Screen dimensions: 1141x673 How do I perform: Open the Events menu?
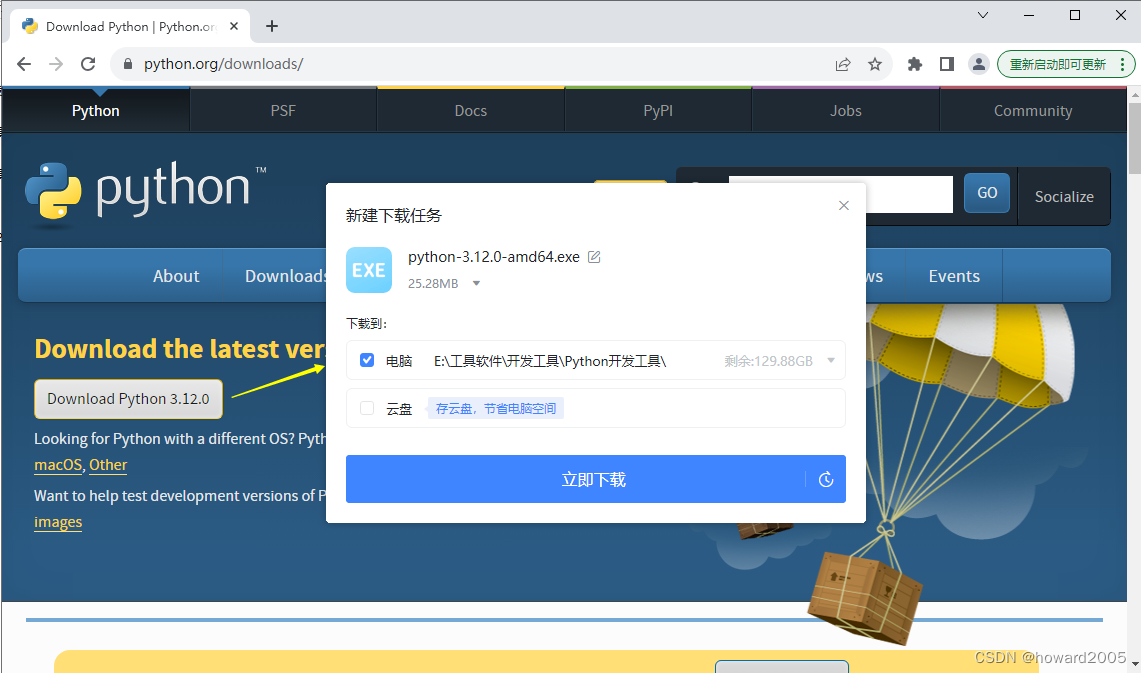click(x=954, y=276)
